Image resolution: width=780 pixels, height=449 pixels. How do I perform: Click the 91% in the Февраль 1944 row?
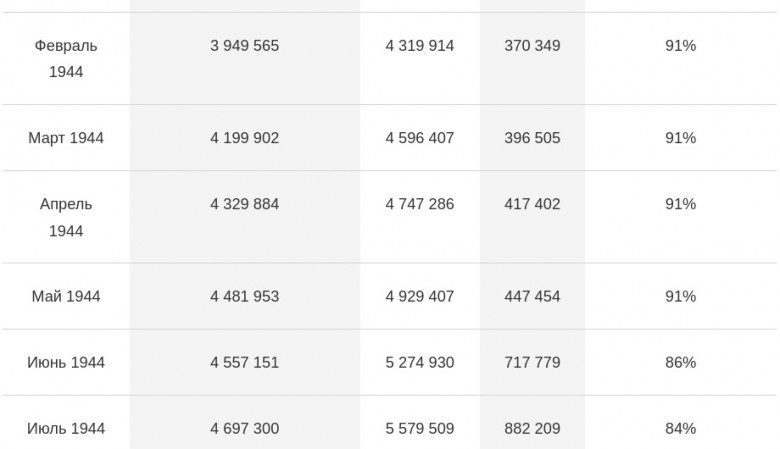680,46
